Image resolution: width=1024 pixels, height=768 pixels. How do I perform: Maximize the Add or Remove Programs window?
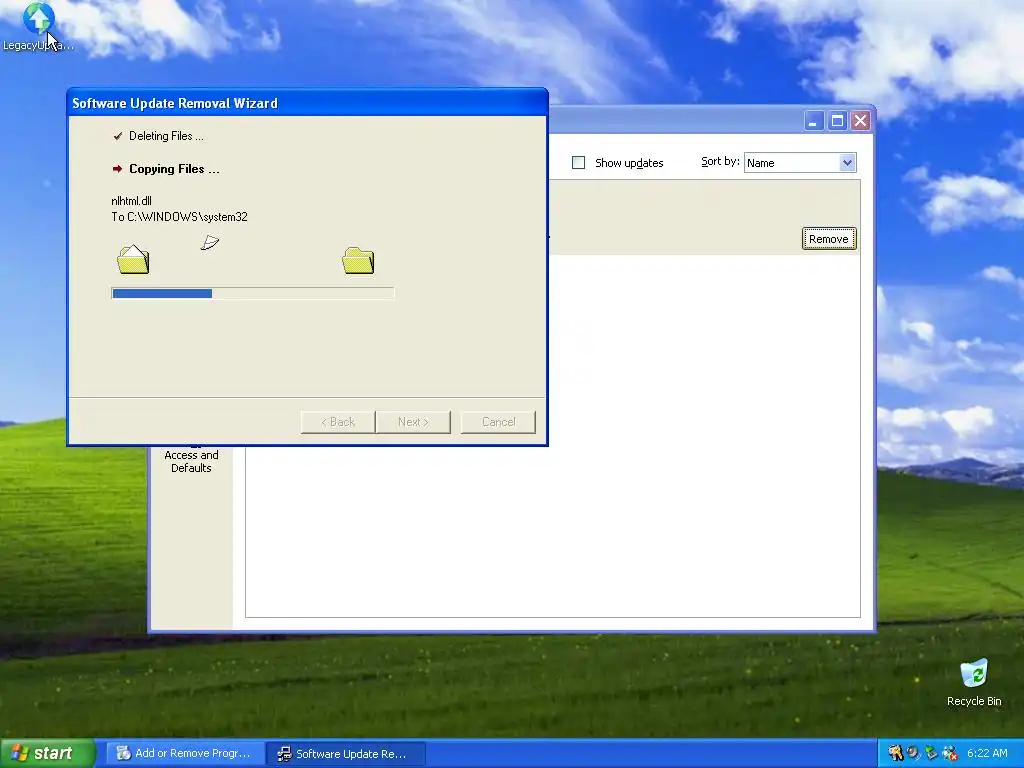(x=837, y=121)
